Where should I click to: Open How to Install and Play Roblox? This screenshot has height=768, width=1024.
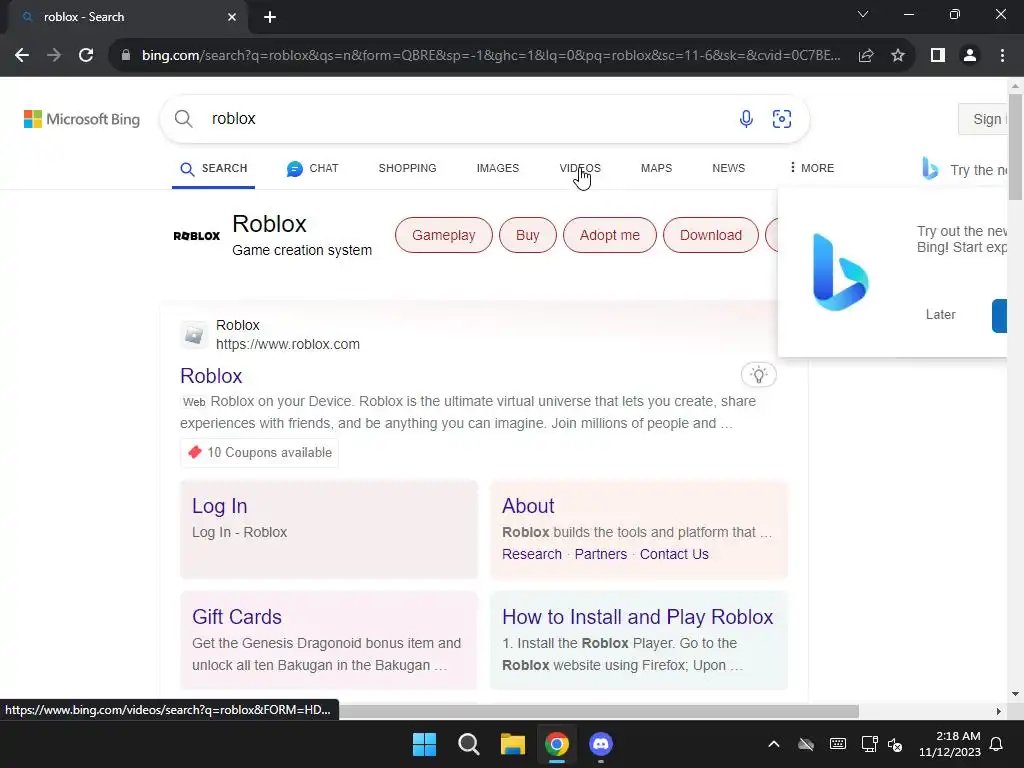tap(637, 617)
